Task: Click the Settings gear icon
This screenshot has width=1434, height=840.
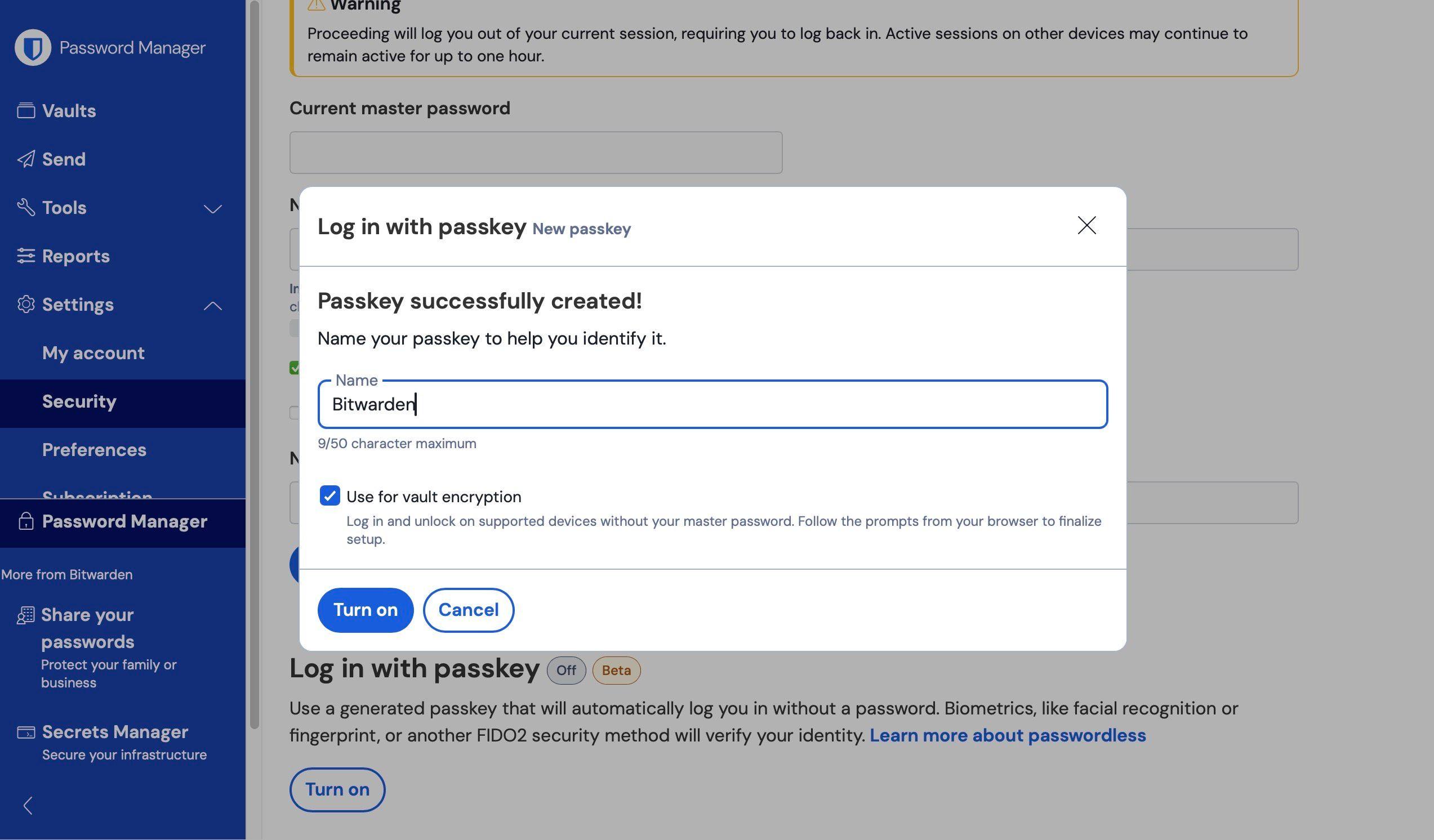Action: click(25, 304)
